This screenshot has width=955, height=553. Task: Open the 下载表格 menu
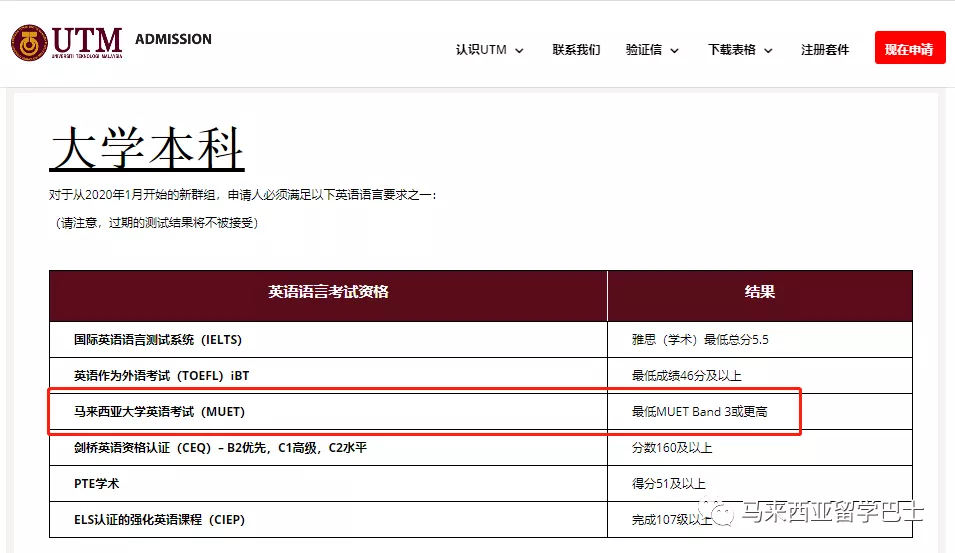(x=731, y=50)
